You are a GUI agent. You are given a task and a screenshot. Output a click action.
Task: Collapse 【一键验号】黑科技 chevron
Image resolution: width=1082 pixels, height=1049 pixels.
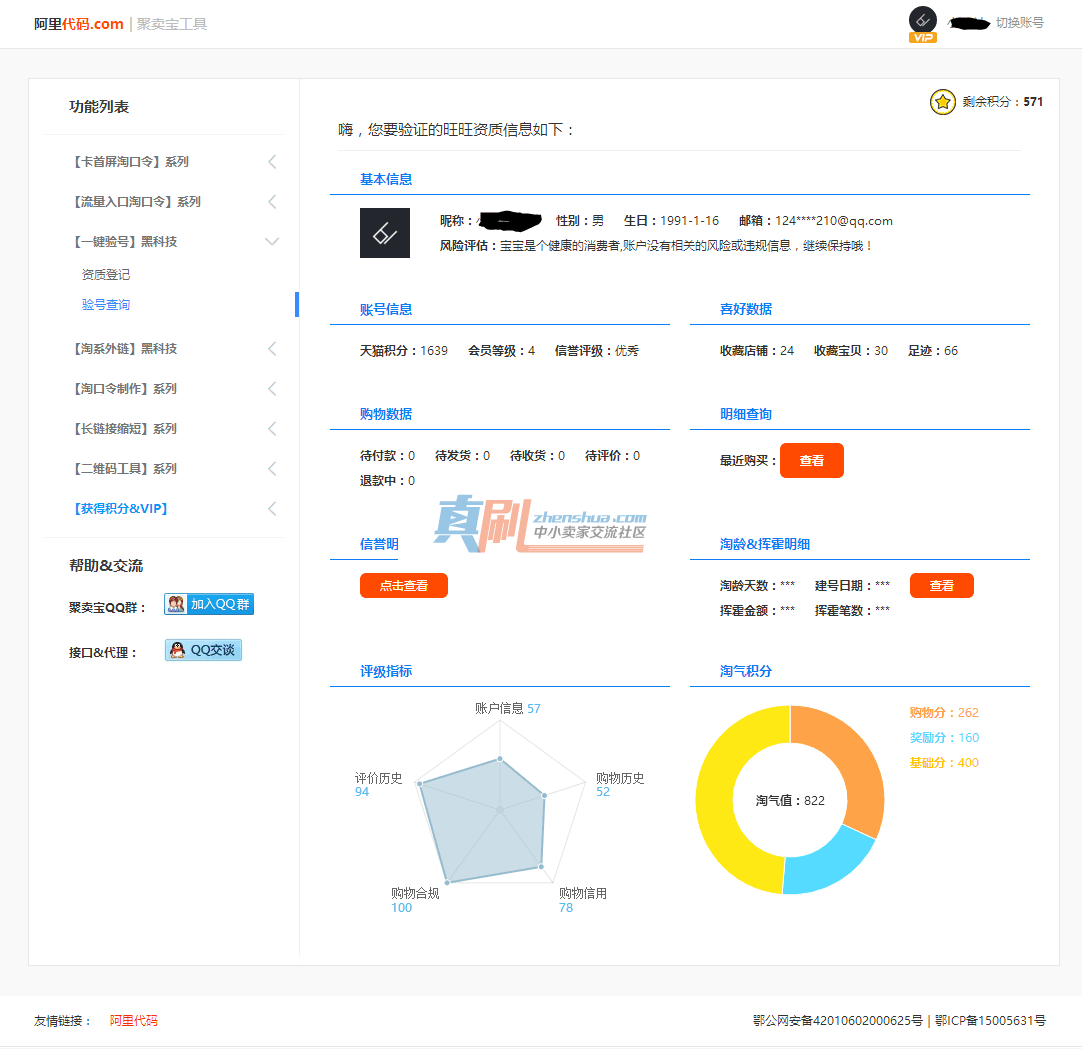[273, 242]
